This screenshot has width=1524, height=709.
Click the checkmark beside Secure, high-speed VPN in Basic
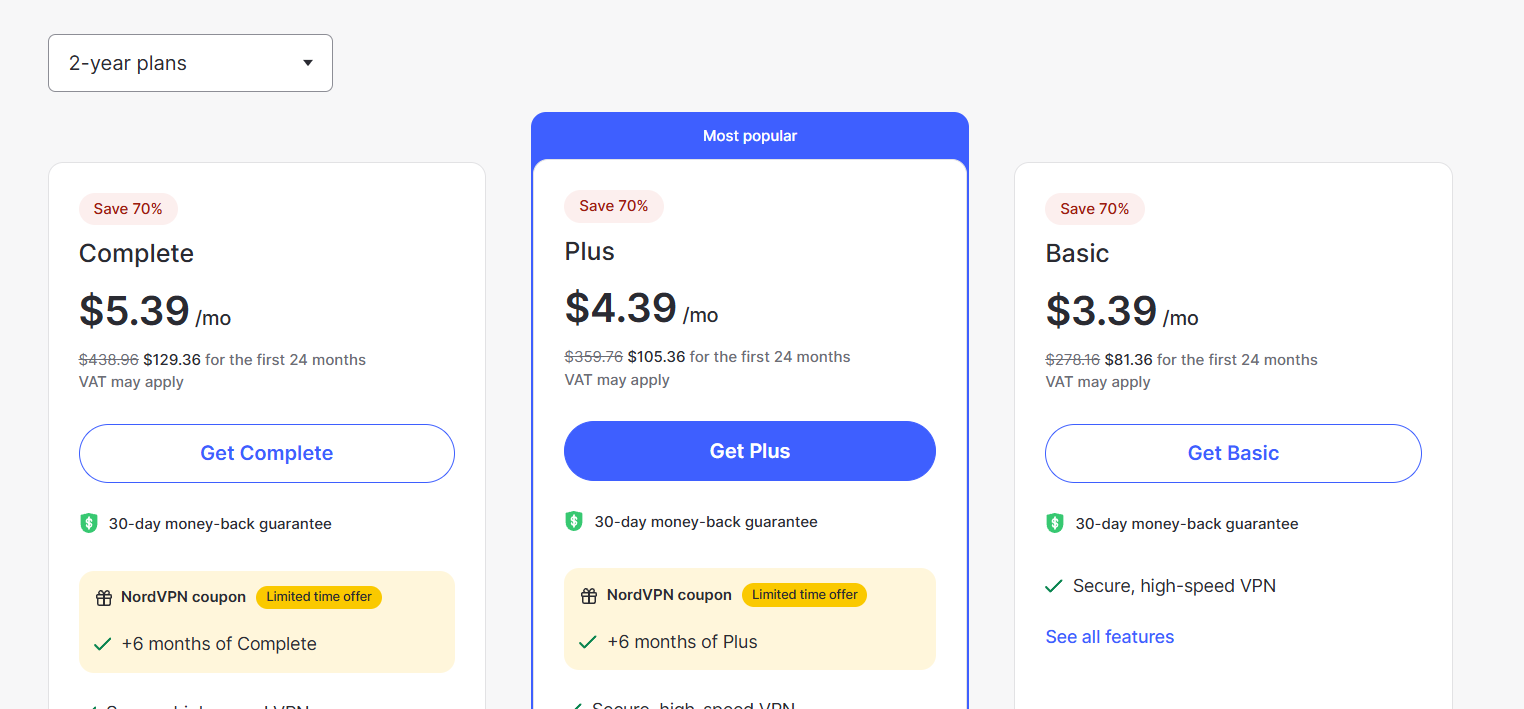coord(1054,586)
